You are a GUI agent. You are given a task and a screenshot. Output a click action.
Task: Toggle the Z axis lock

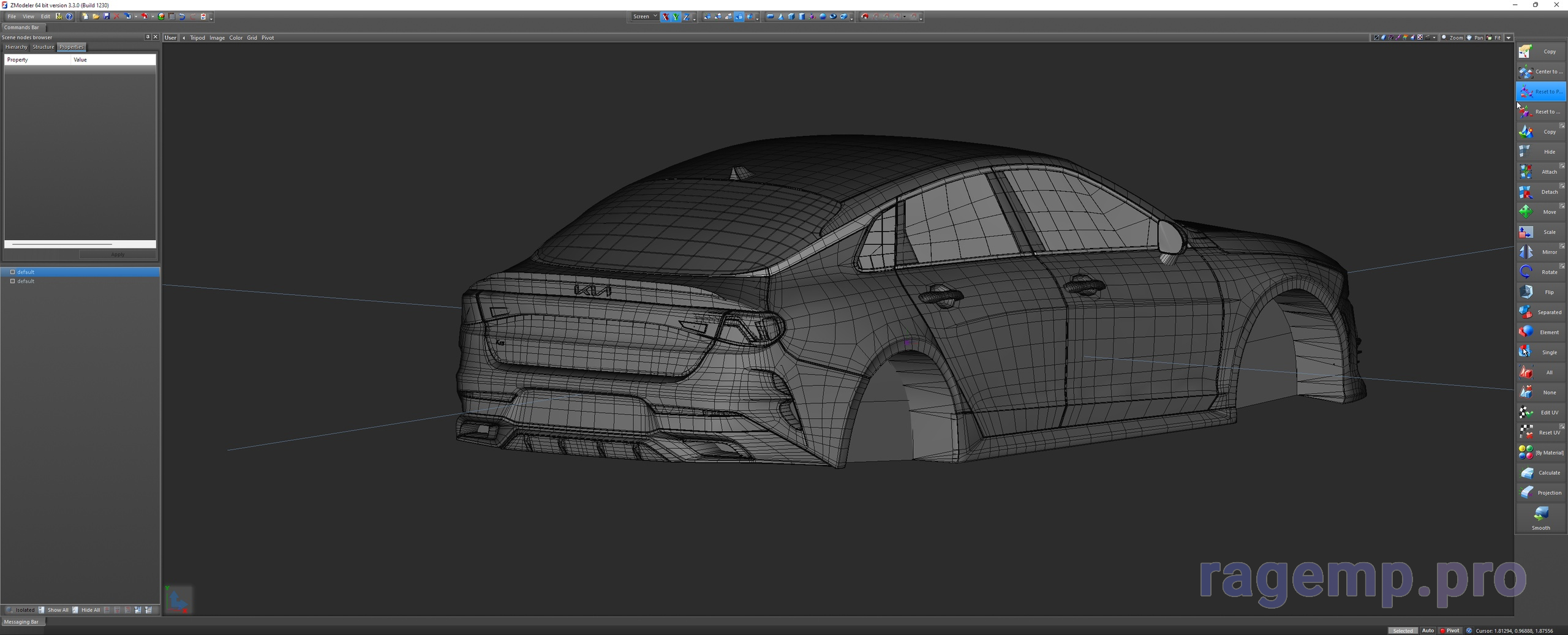click(686, 17)
